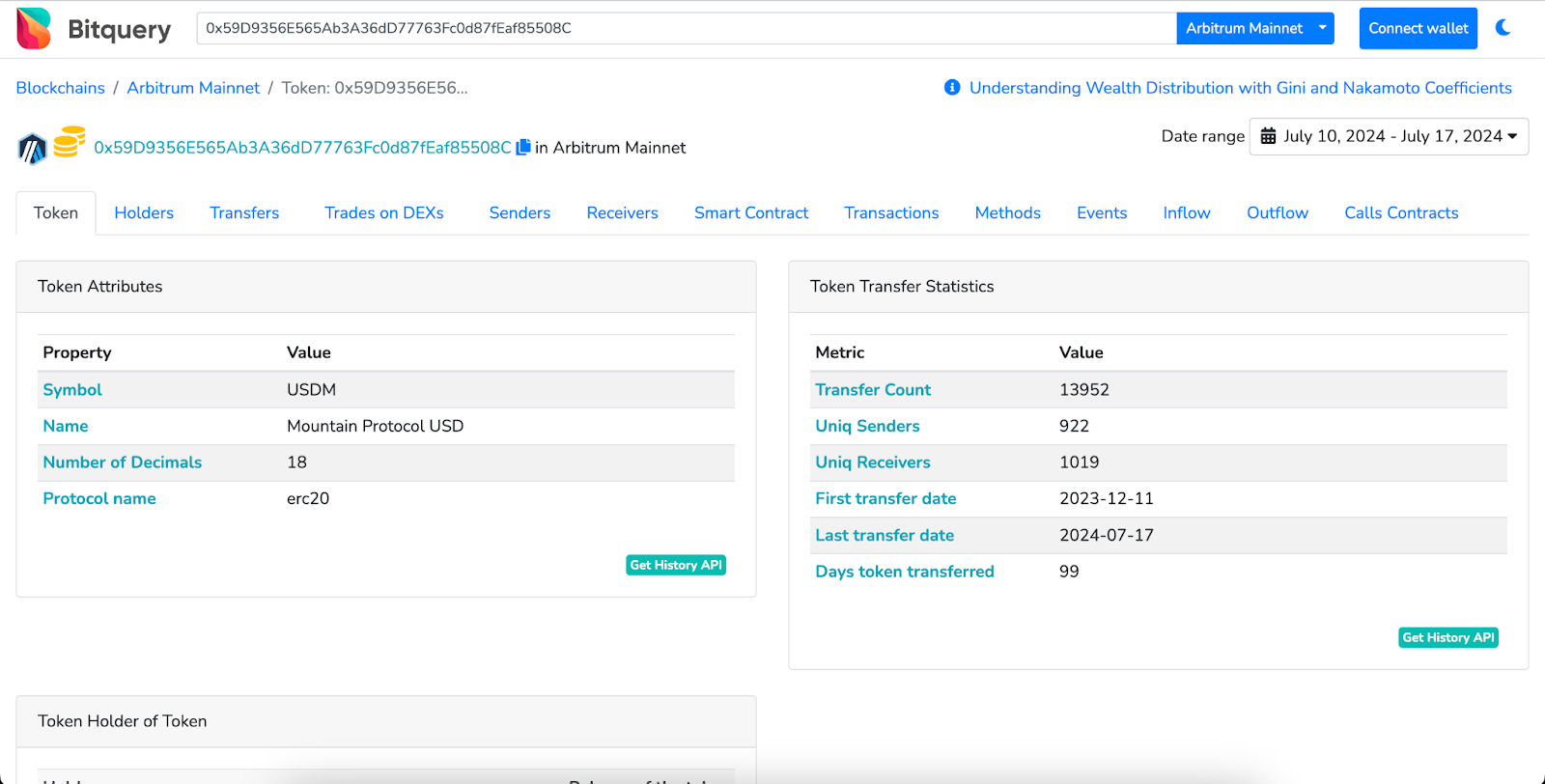Click the Token Holder of Token heading
Viewport: 1545px width, 784px height.
[x=123, y=721]
